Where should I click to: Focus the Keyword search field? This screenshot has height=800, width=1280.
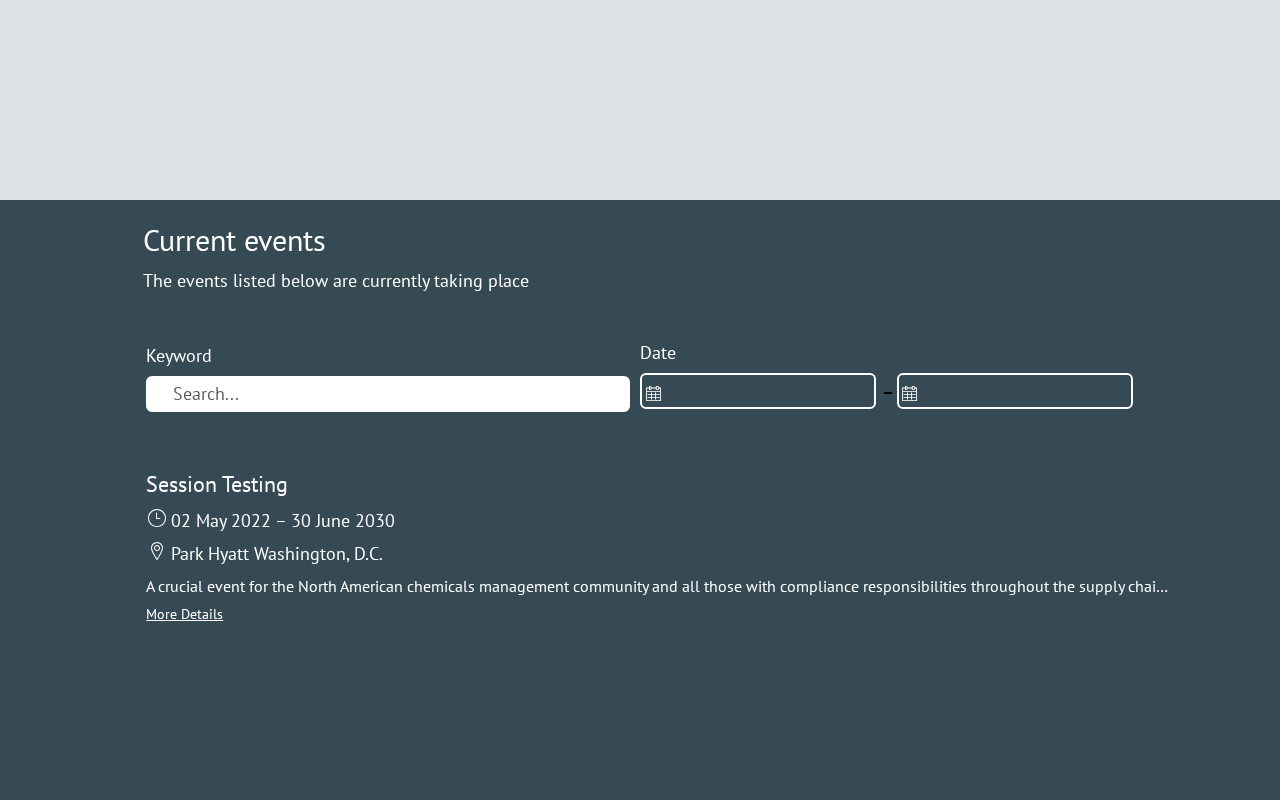(x=388, y=394)
